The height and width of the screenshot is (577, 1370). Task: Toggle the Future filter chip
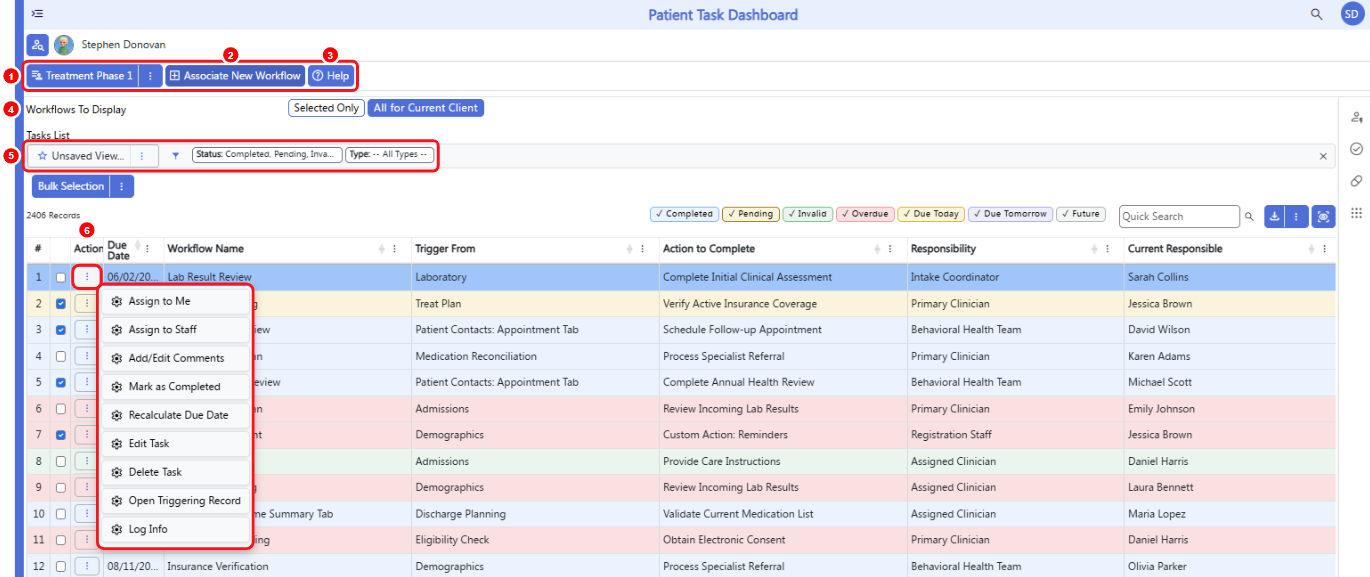pos(1080,214)
